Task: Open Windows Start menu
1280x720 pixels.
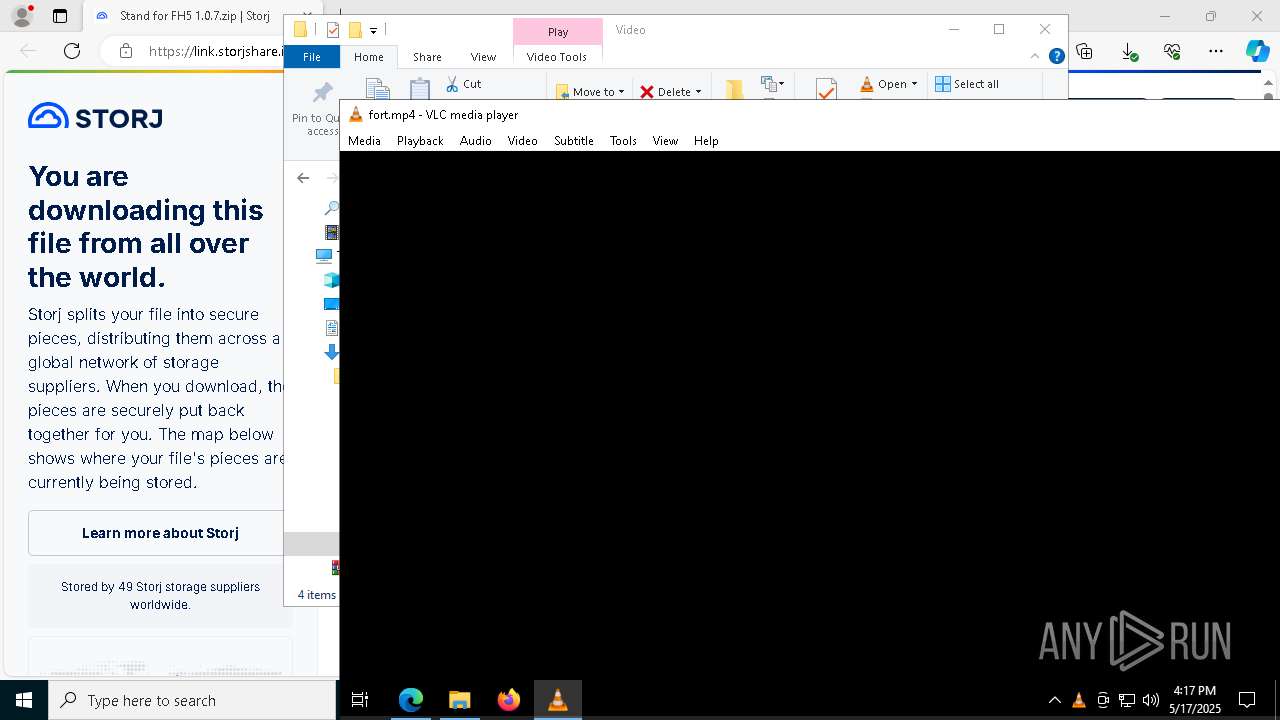Action: click(x=24, y=700)
